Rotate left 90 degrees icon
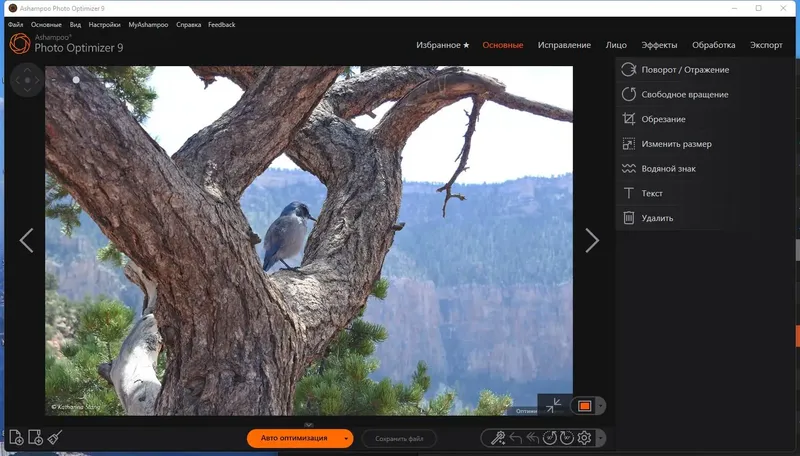The width and height of the screenshot is (800, 456). (x=549, y=438)
